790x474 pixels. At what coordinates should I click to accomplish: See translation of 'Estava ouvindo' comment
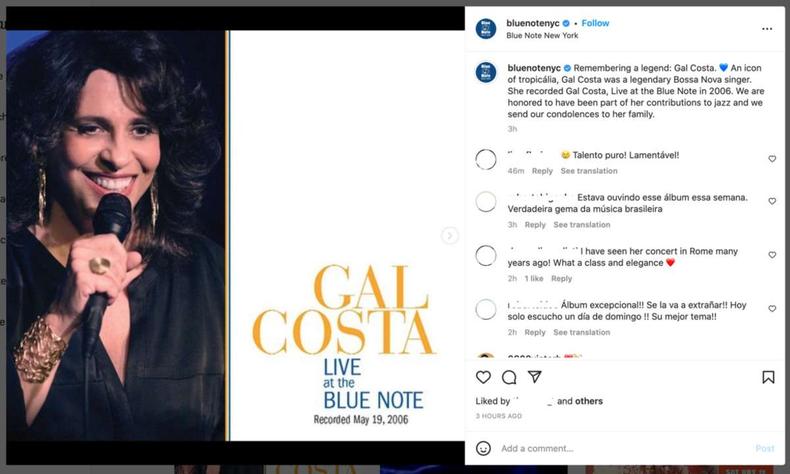[x=582, y=225]
